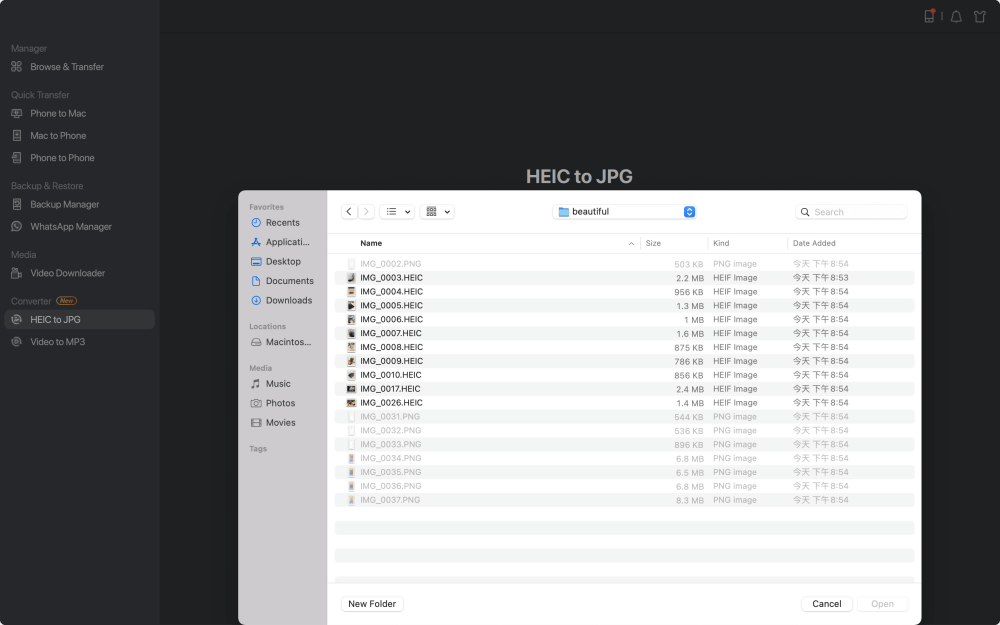Screen dimensions: 1000x625
Task: Click the device connection icon in top bar
Action: click(x=929, y=16)
